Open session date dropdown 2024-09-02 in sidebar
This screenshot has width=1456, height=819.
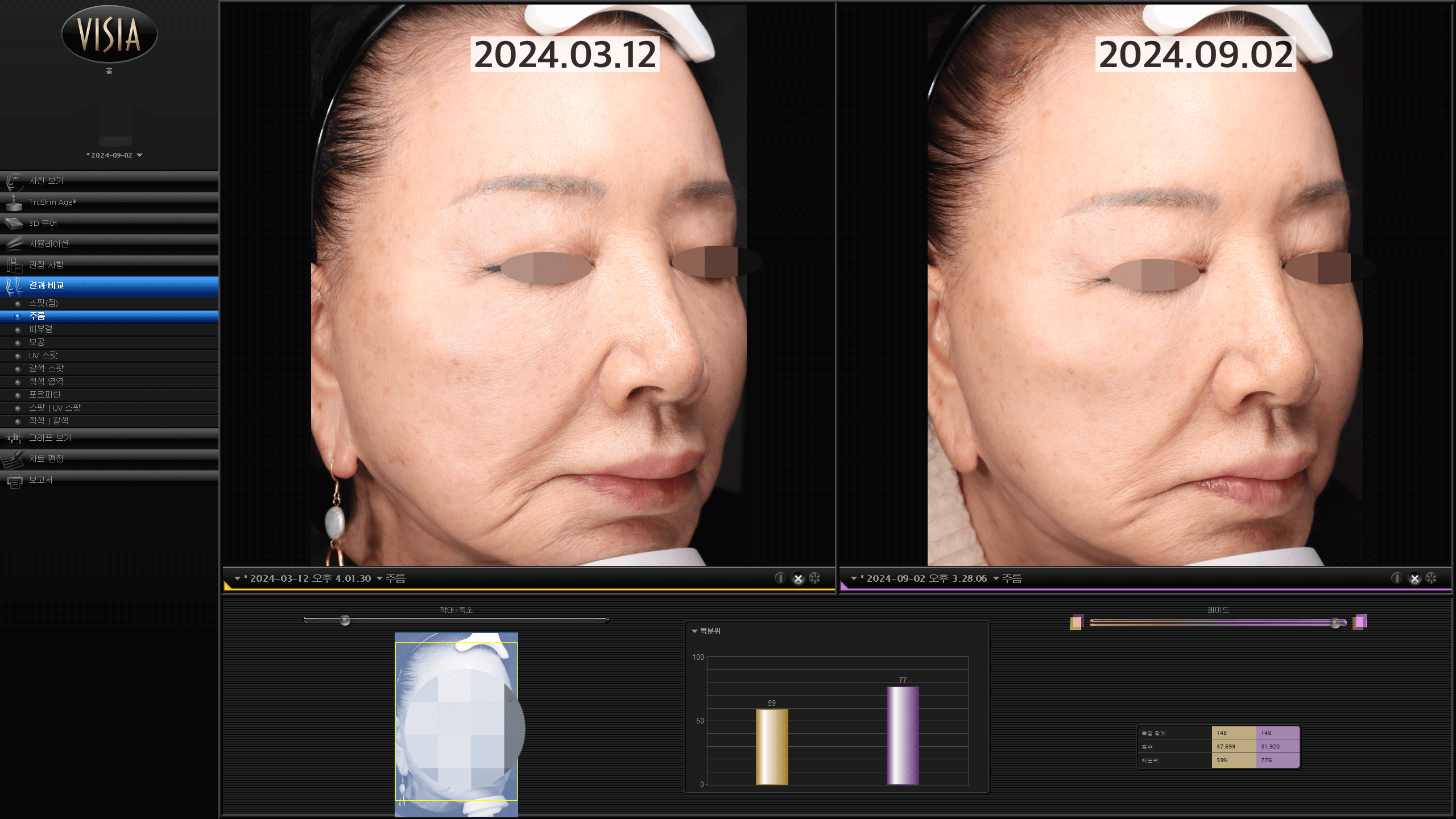(114, 155)
